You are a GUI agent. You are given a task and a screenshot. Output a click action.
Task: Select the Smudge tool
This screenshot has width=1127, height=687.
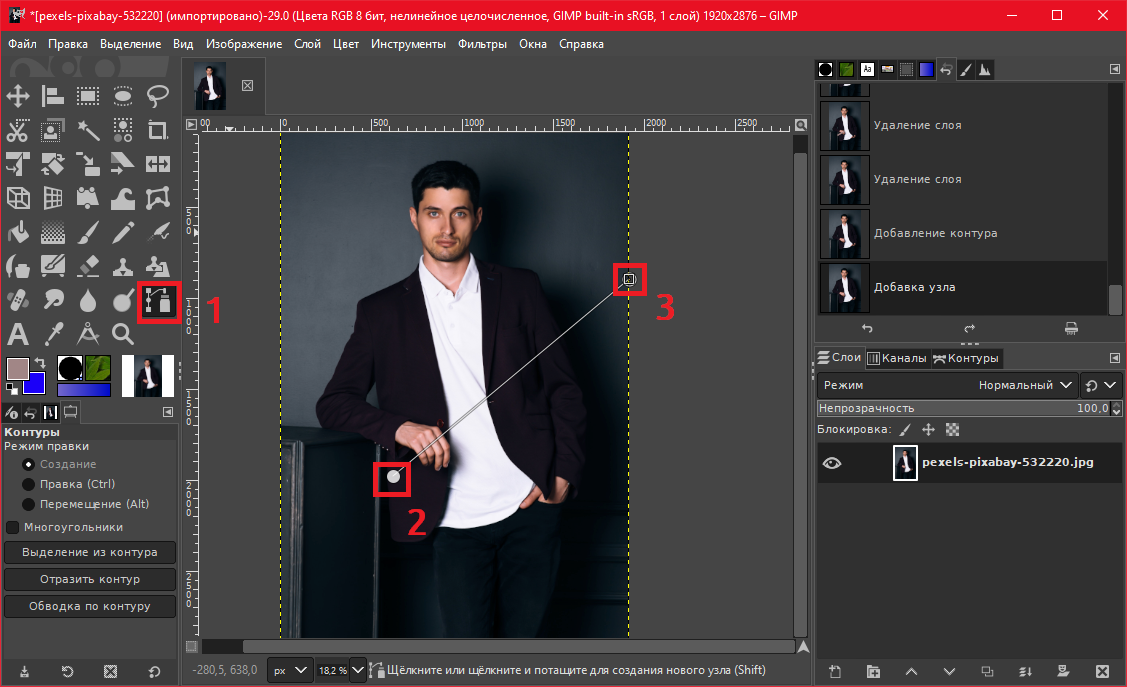click(52, 300)
